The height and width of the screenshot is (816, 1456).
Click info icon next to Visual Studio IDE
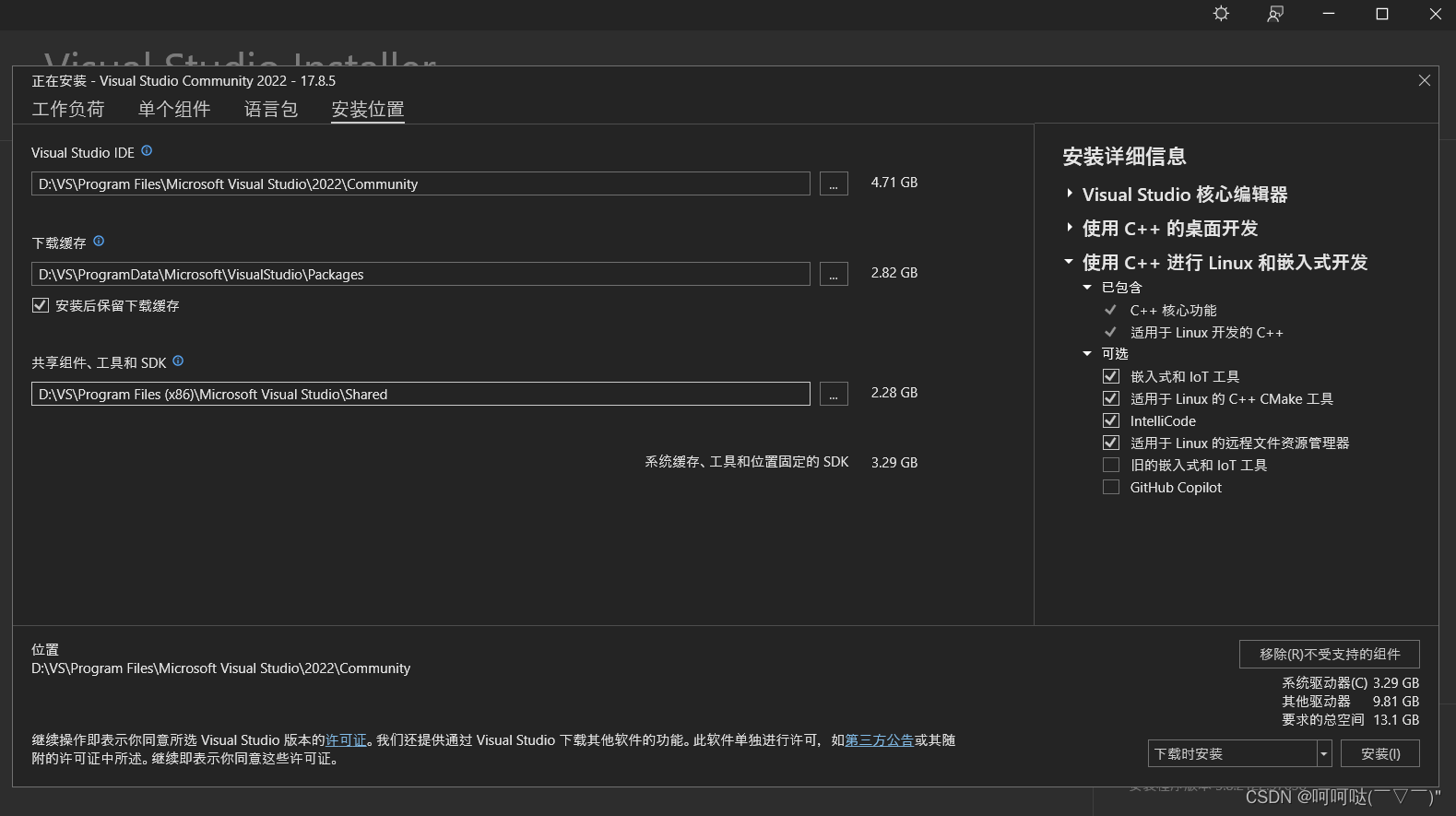coord(147,151)
